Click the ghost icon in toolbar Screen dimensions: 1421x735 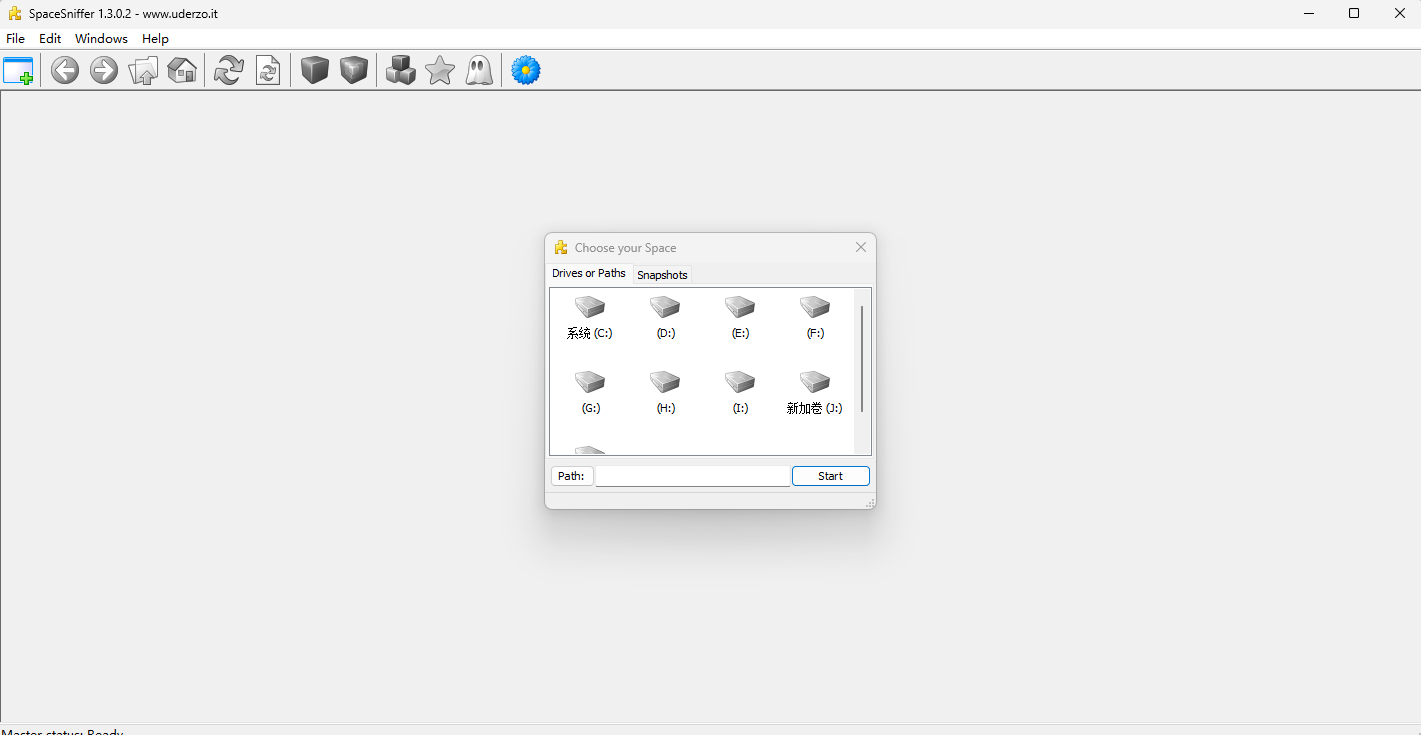[479, 71]
